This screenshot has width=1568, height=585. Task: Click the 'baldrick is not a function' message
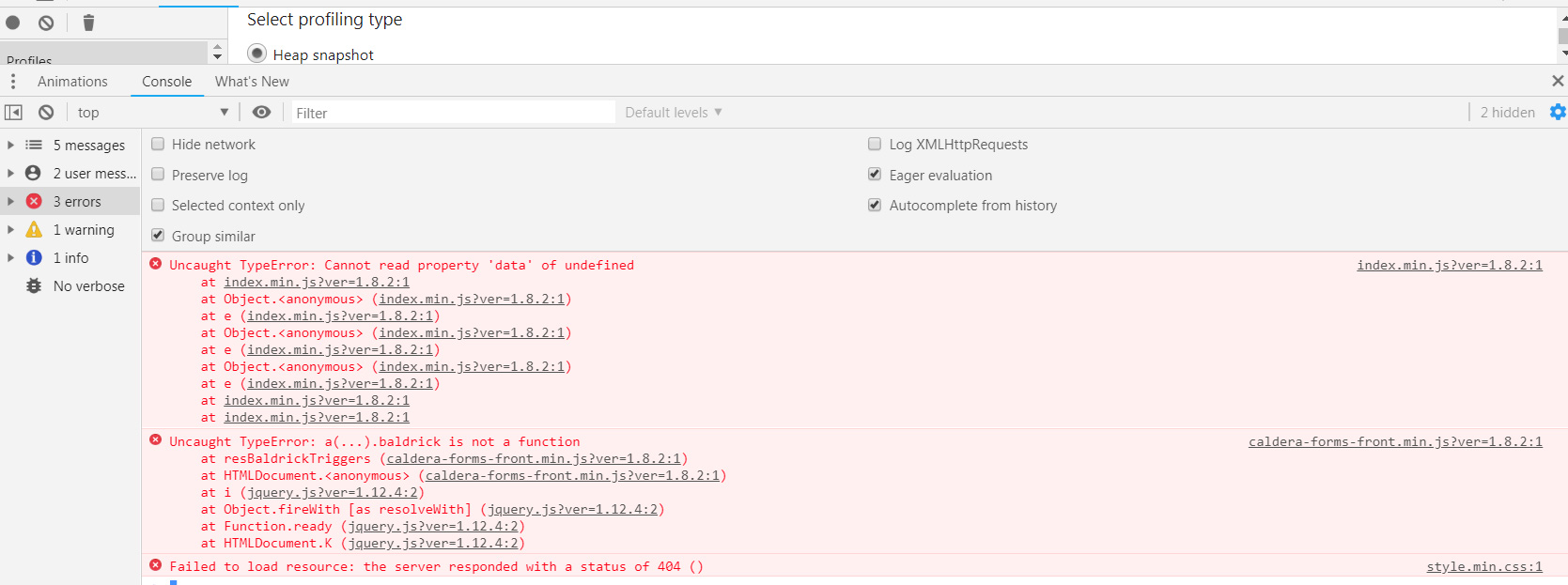click(374, 441)
